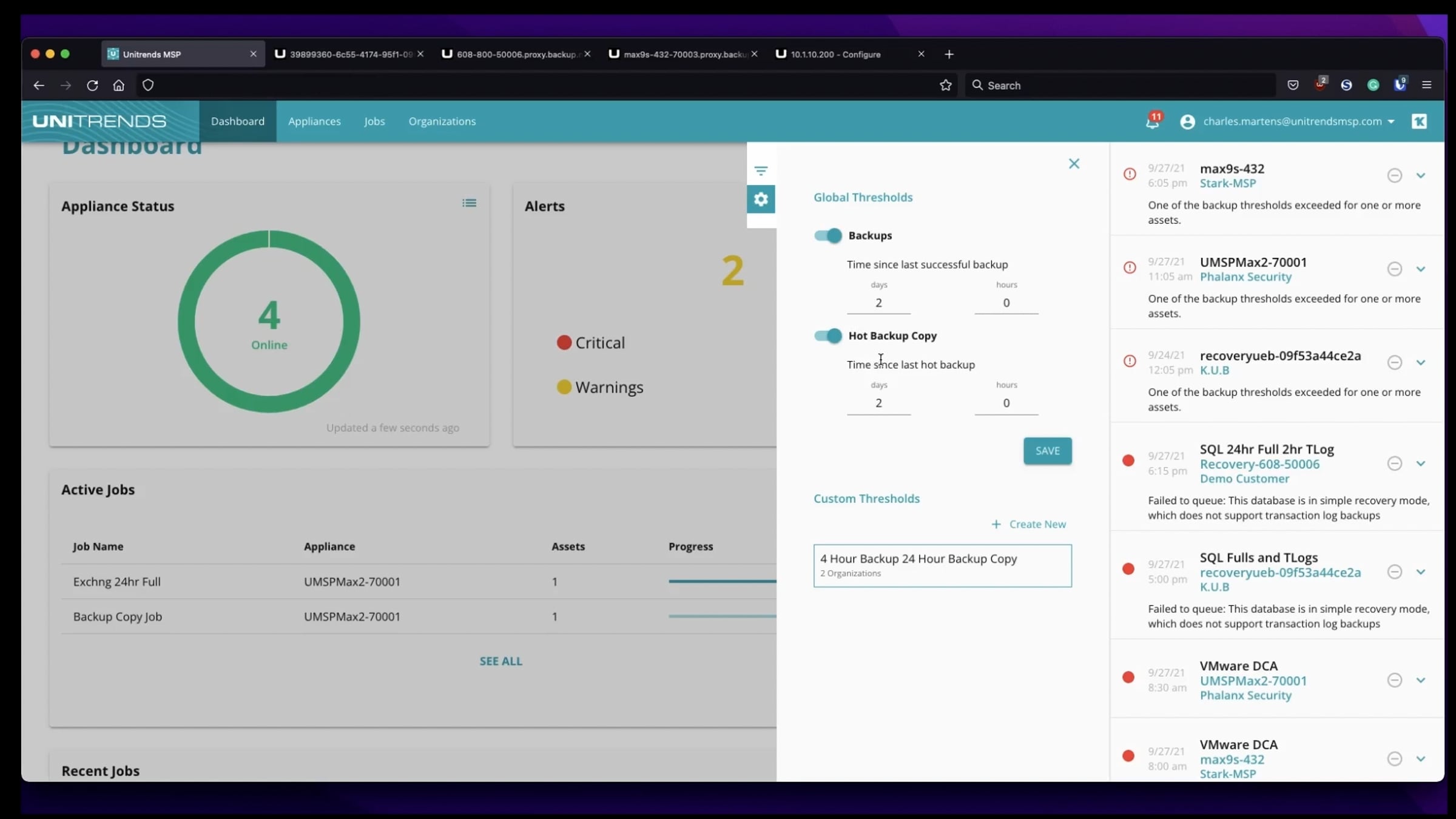
Task: Switch to the 10.1.10.200 Configure browser tab
Action: click(851, 54)
